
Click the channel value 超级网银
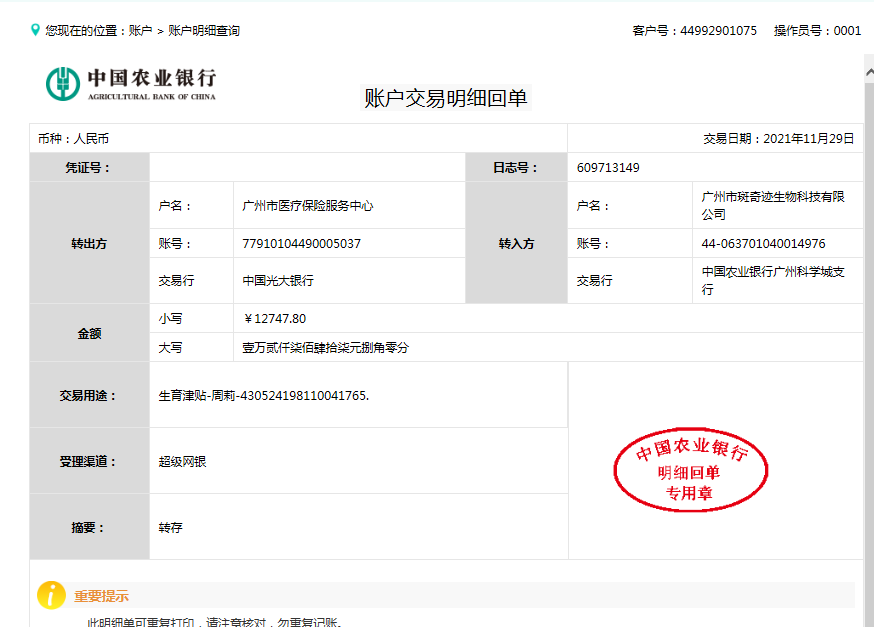[182, 461]
